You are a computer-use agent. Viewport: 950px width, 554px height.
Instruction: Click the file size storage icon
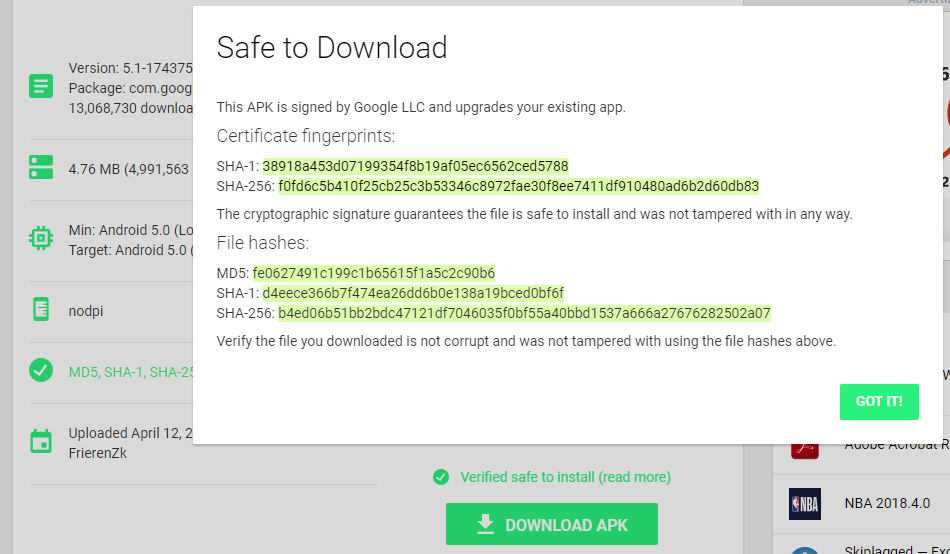coord(41,167)
